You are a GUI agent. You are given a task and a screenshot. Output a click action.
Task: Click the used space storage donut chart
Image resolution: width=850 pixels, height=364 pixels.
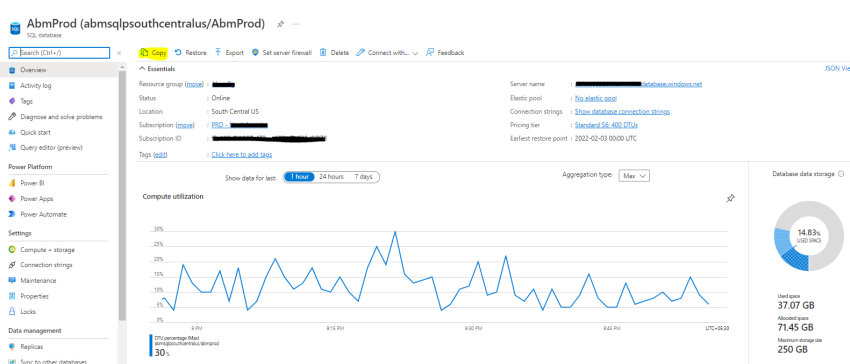click(x=809, y=236)
